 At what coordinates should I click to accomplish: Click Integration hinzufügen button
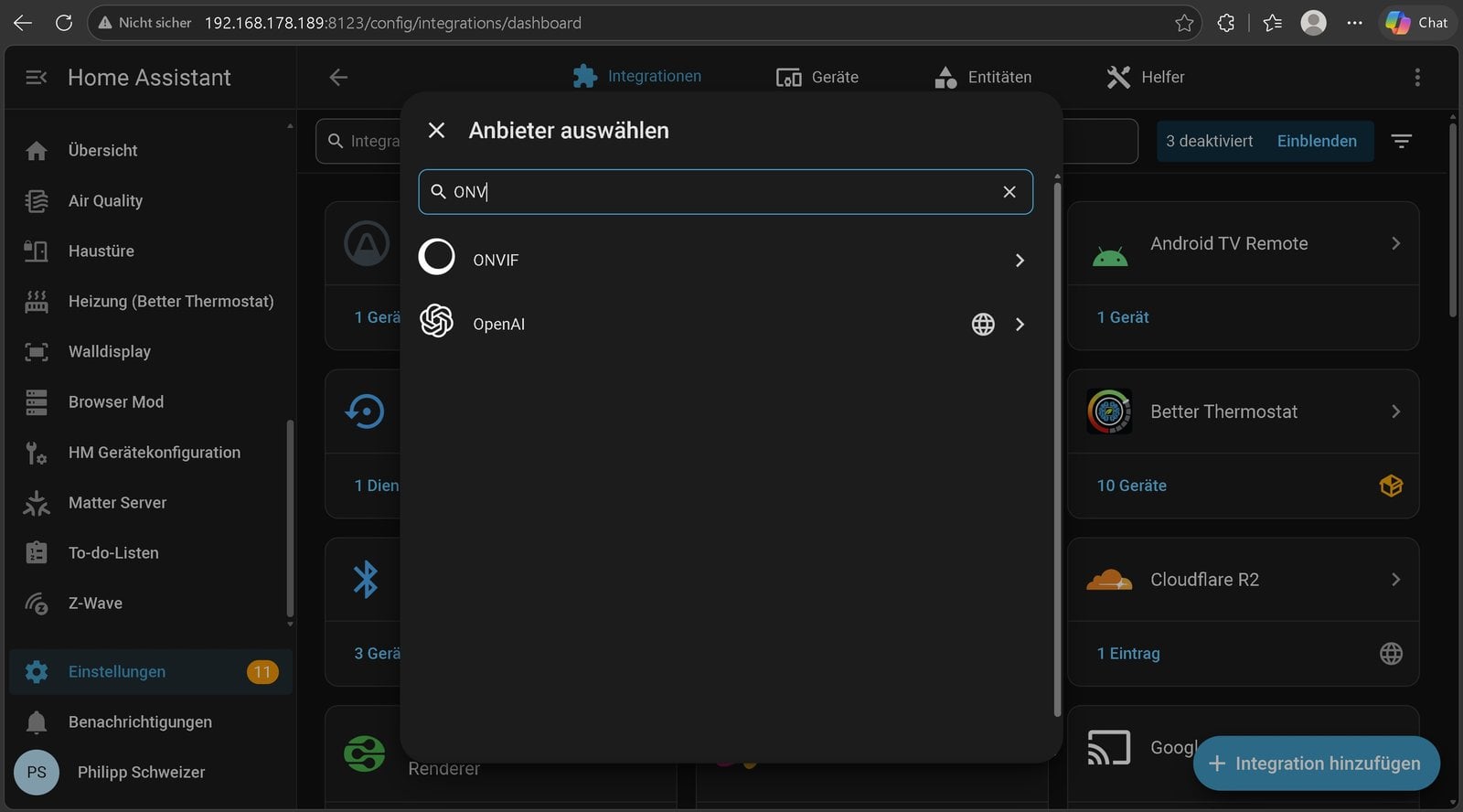tap(1316, 764)
